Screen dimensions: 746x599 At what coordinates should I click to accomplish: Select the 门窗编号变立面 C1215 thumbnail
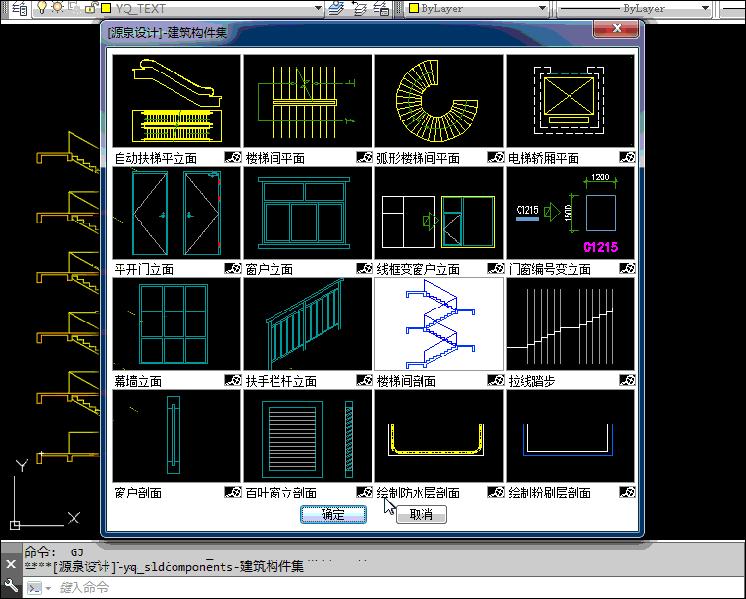(570, 213)
